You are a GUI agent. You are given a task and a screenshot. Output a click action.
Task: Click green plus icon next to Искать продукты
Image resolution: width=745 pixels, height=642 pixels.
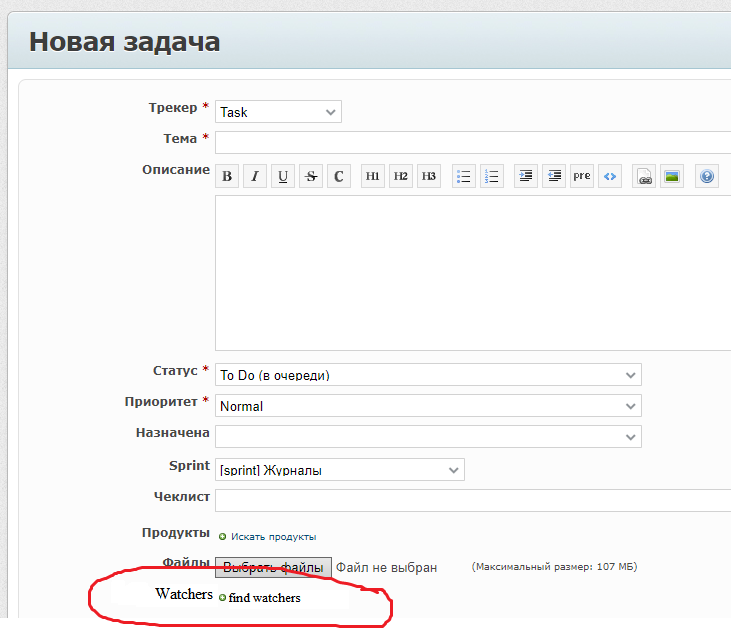[222, 537]
